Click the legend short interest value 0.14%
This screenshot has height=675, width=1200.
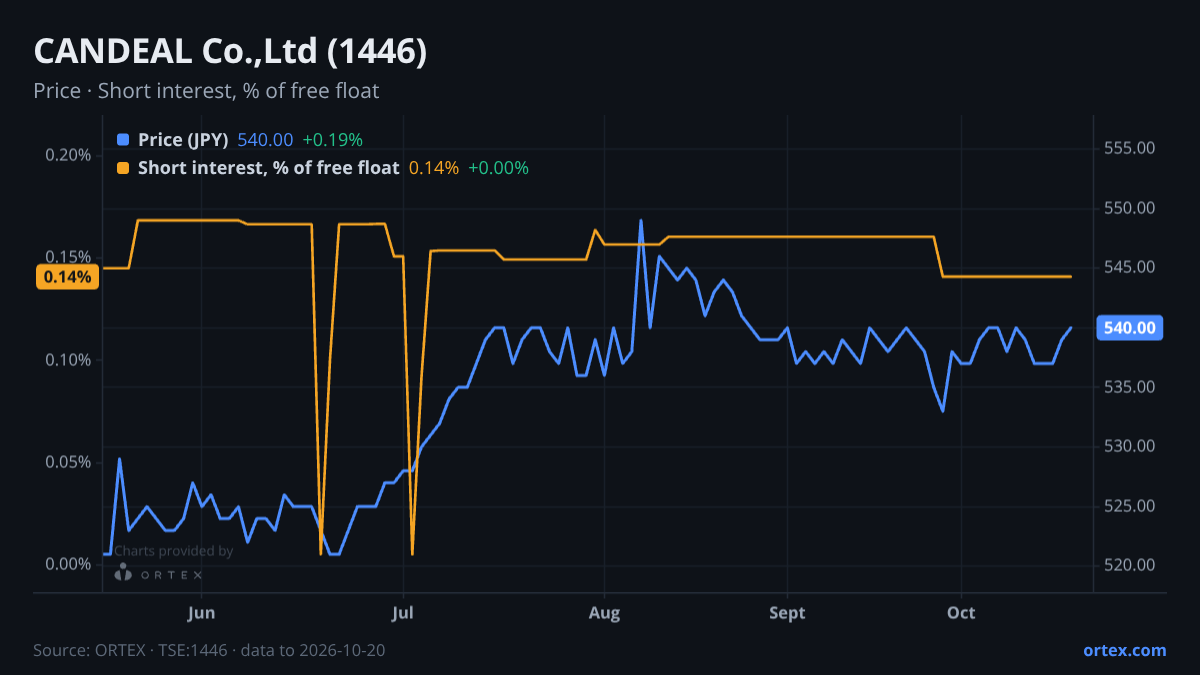[434, 168]
